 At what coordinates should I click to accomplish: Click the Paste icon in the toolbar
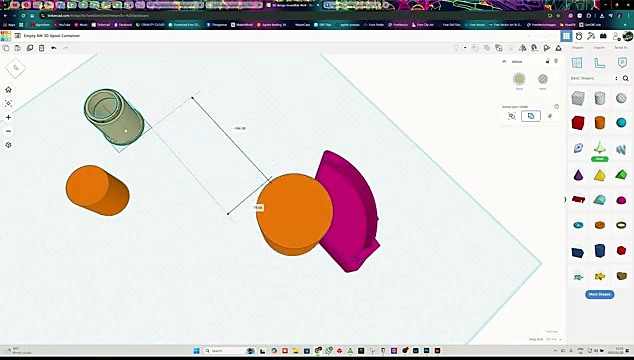pyautogui.click(x=17, y=48)
